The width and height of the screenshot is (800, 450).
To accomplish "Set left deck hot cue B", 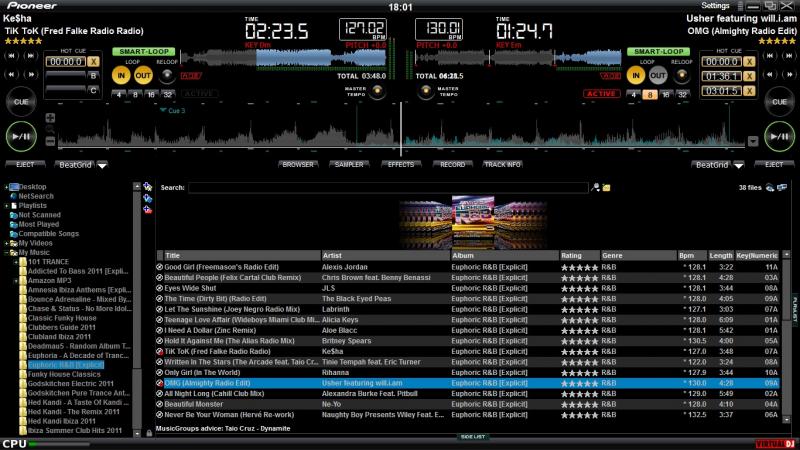I will [x=93, y=76].
